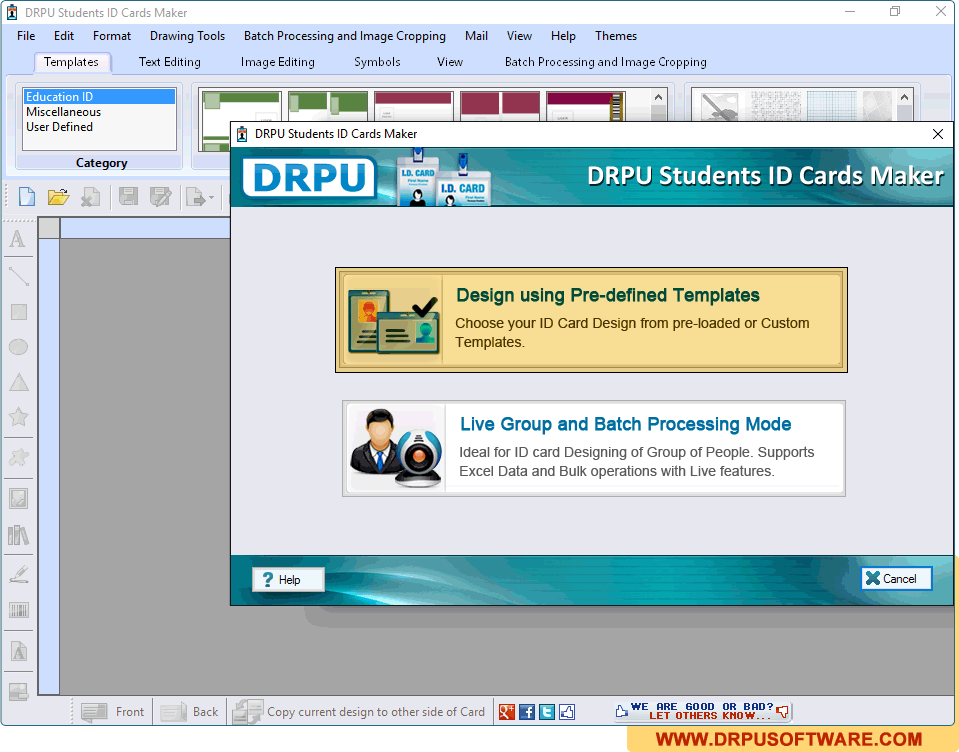
Task: Click the Back card side button
Action: (x=190, y=712)
